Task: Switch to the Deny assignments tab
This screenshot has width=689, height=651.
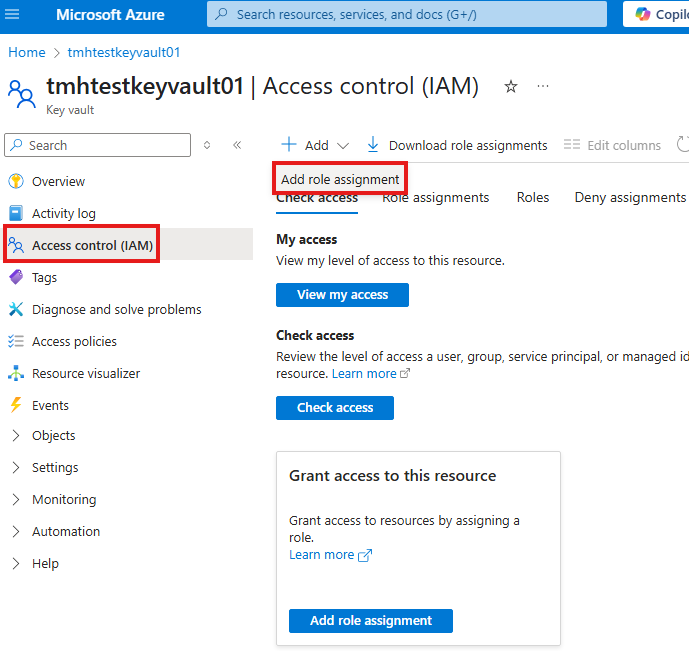Action: tap(631, 198)
